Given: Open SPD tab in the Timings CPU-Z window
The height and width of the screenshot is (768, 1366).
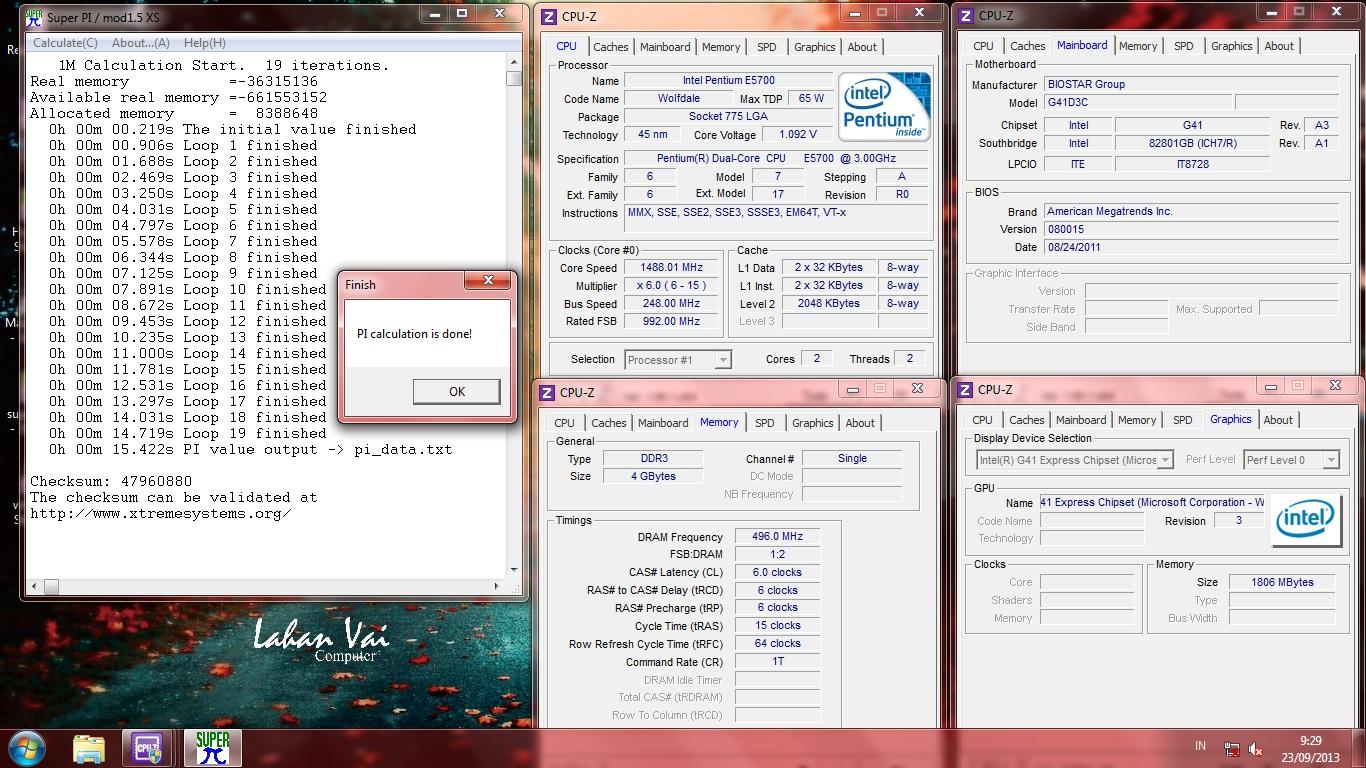Looking at the screenshot, I should click(764, 423).
